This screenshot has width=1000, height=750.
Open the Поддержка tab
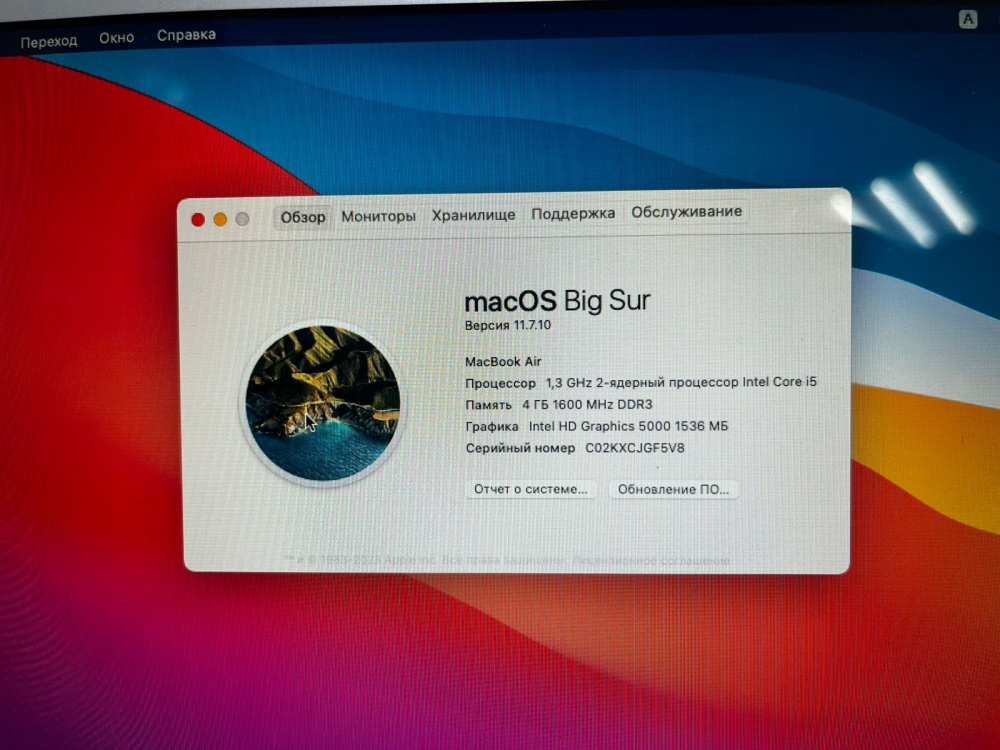[x=573, y=214]
